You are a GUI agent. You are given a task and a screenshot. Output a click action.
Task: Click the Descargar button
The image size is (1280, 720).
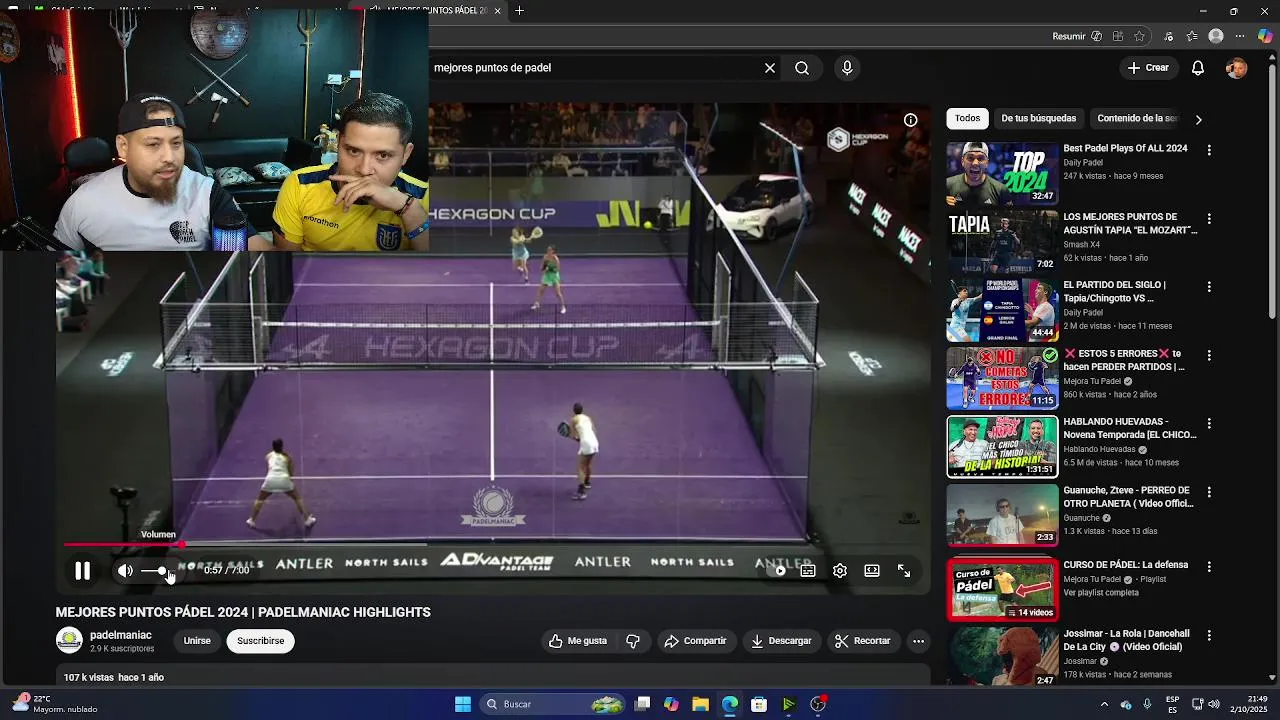coord(782,641)
